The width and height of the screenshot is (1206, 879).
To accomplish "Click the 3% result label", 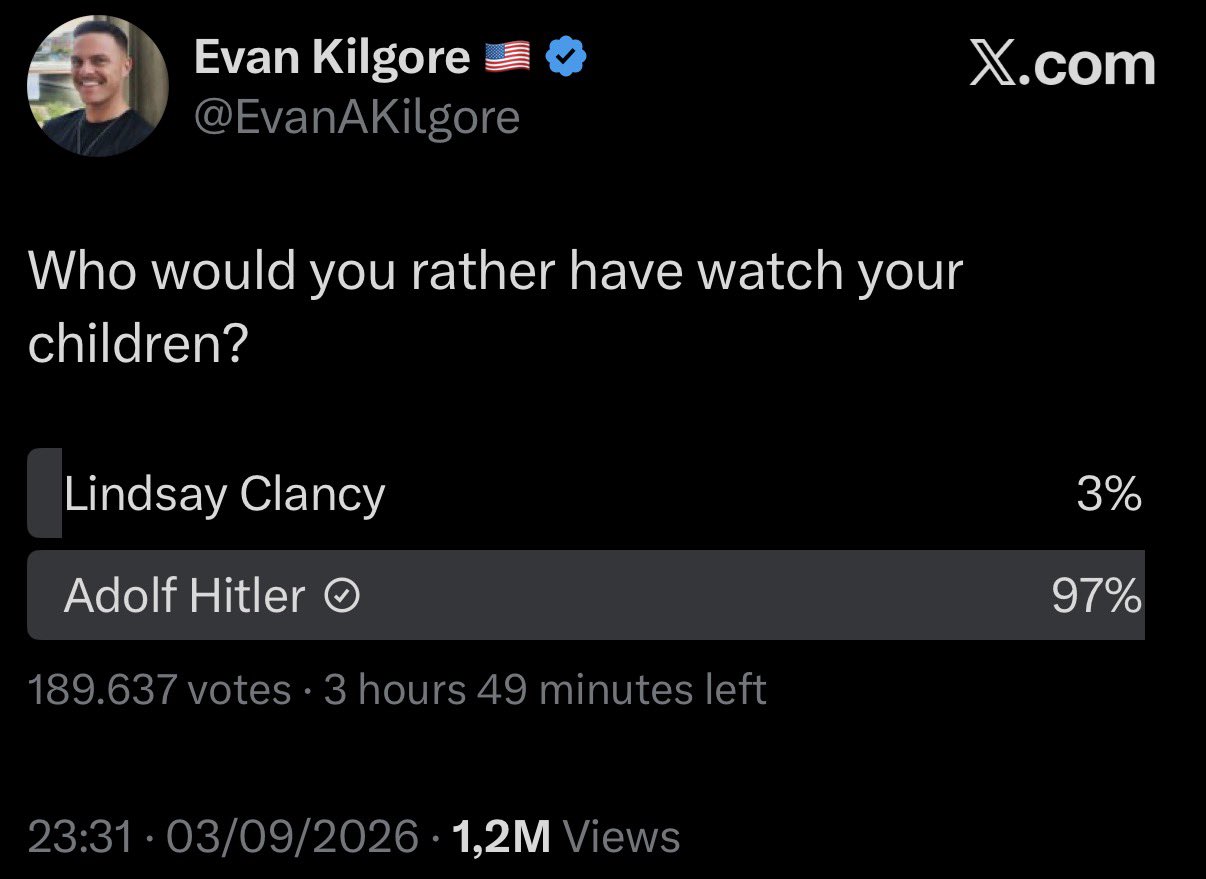I will click(x=1109, y=494).
